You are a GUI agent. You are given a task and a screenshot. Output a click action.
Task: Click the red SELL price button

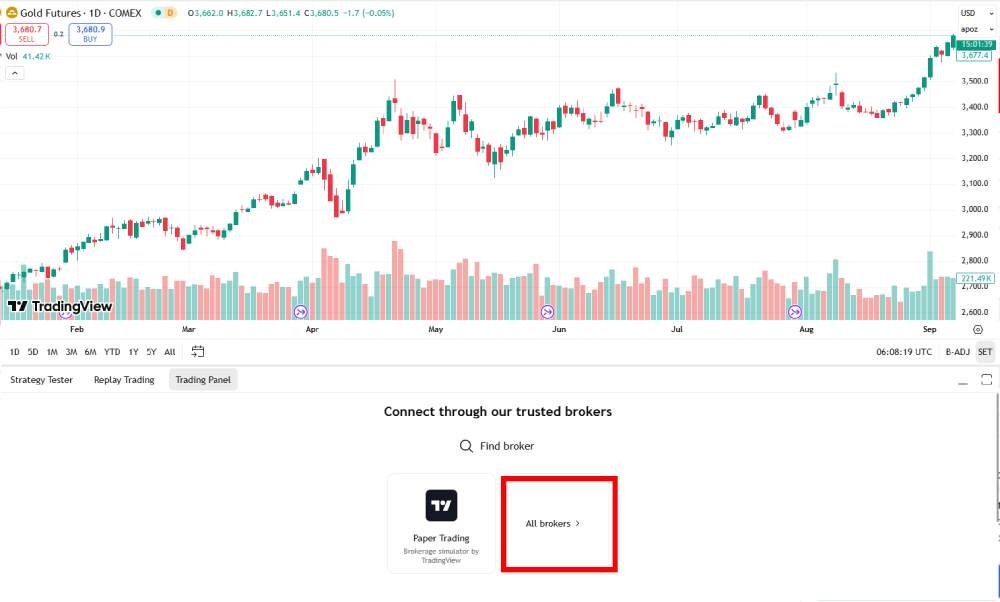pyautogui.click(x=26, y=34)
